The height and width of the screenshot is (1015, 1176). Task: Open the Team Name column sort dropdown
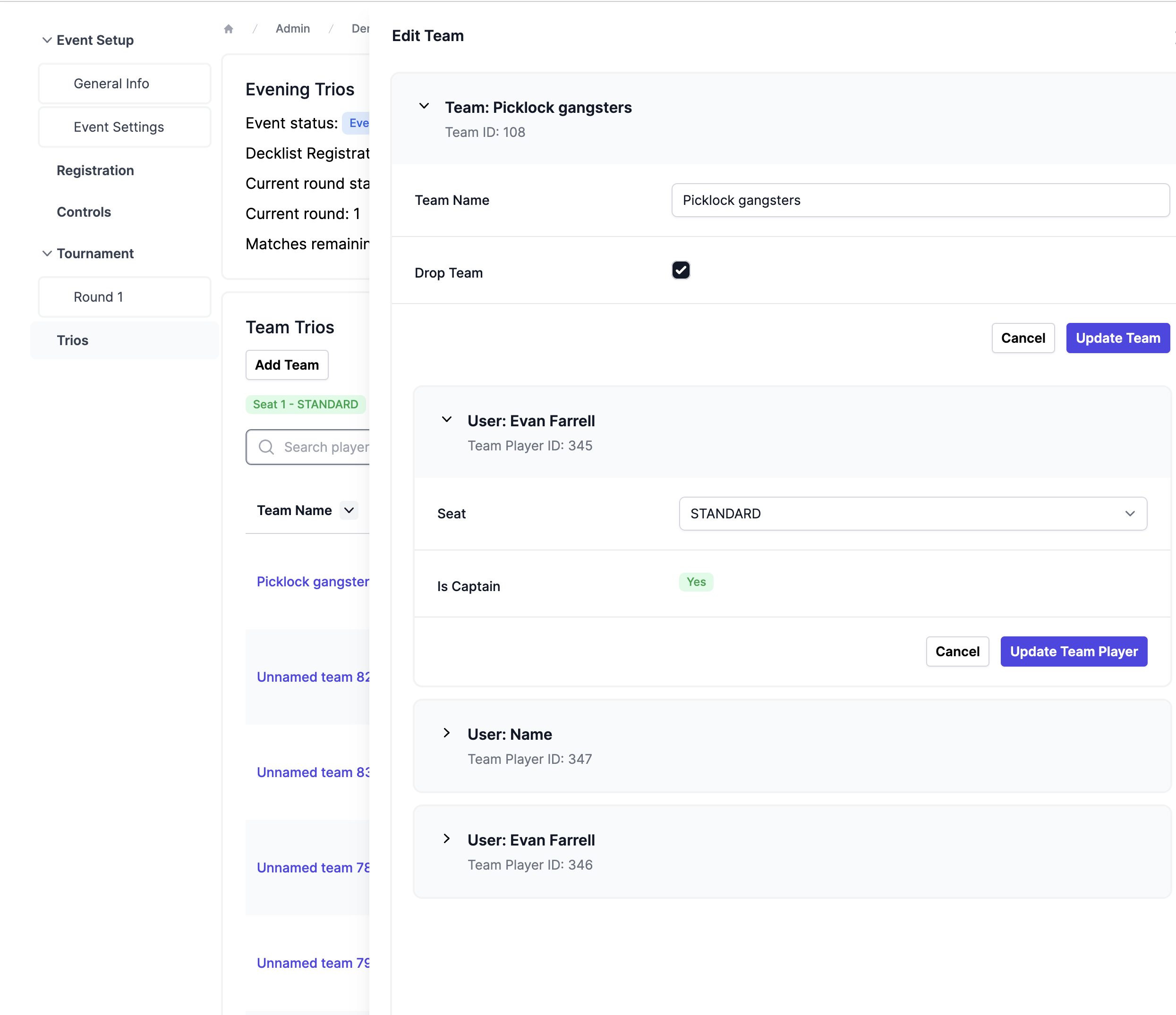[x=349, y=511]
